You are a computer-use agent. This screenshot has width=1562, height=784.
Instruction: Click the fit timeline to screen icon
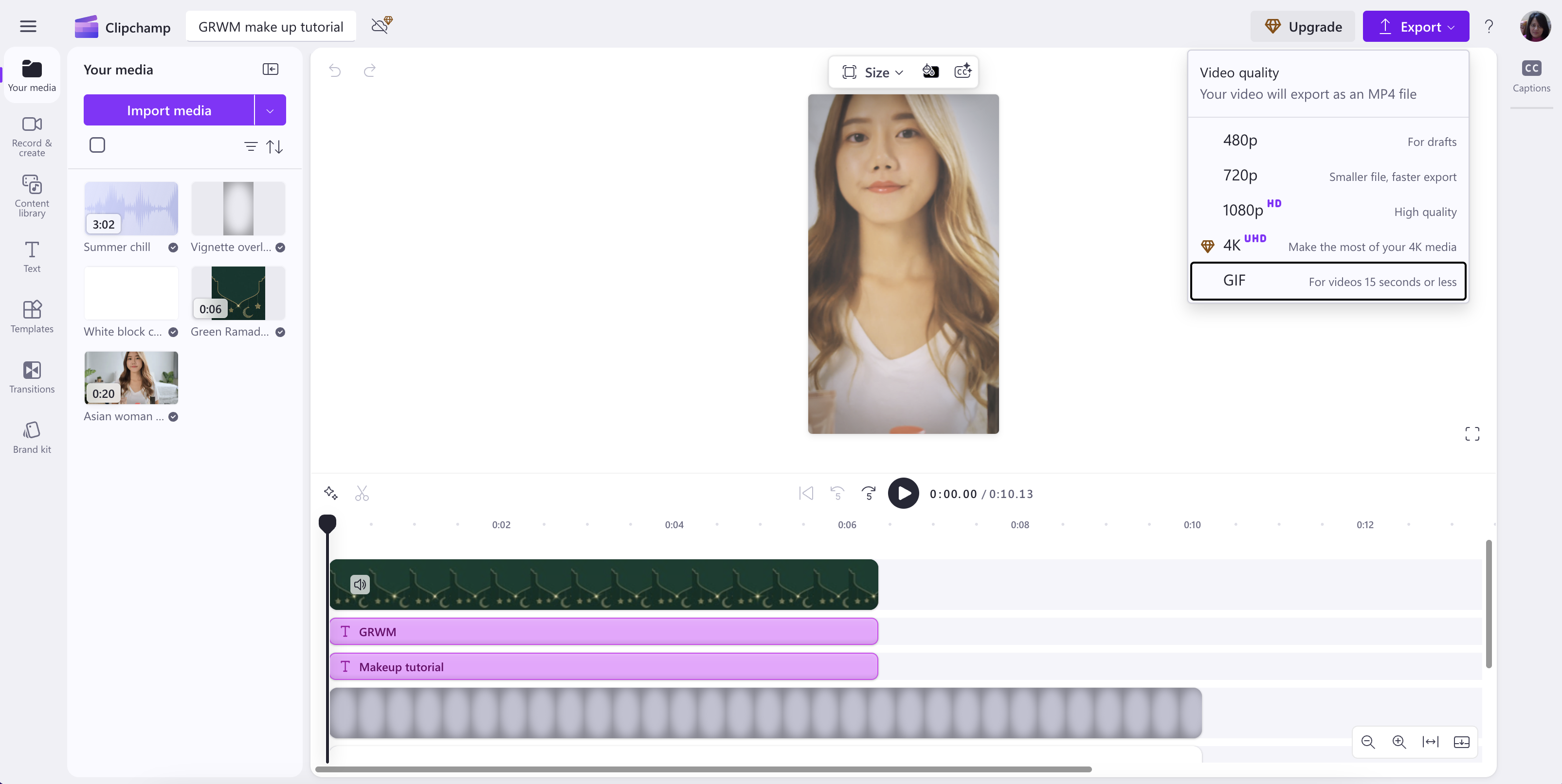tap(1431, 742)
